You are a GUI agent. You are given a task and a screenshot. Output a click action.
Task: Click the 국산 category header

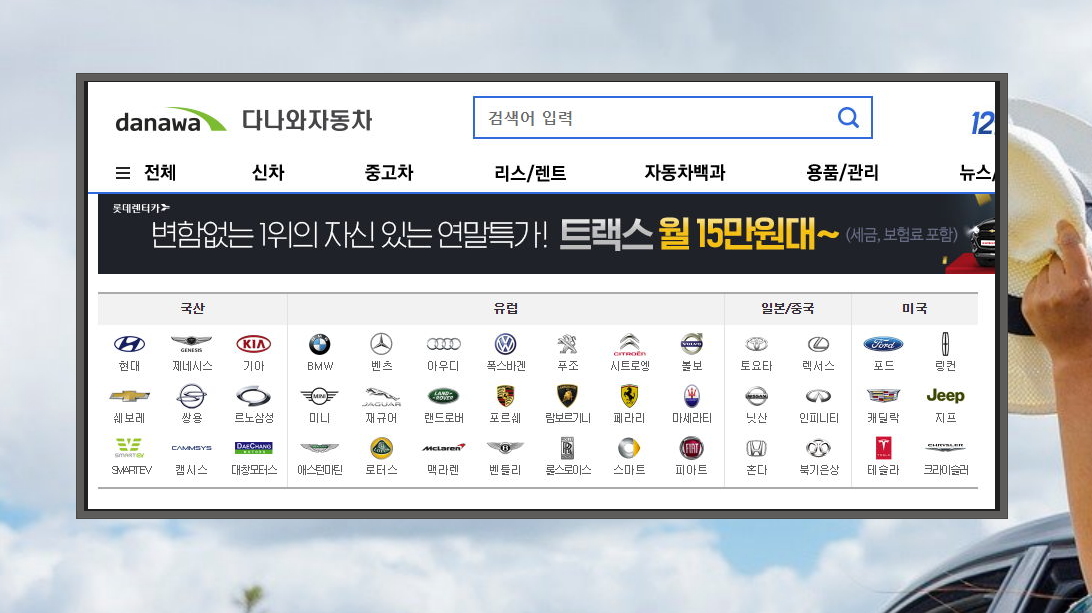(x=192, y=309)
